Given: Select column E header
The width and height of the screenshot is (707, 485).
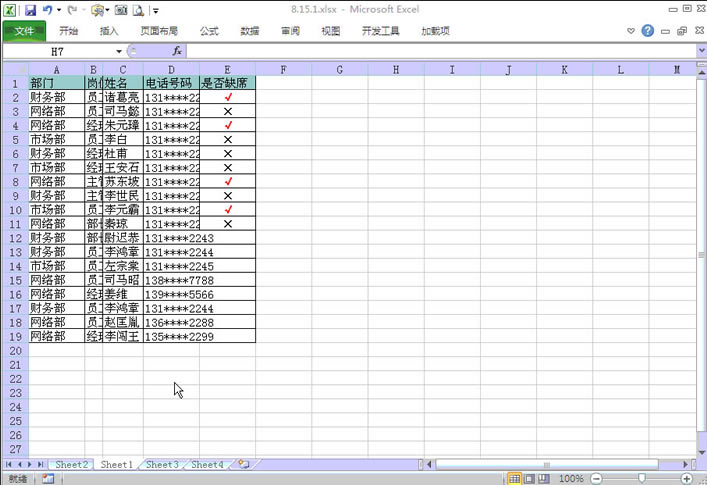Looking at the screenshot, I should tap(227, 69).
